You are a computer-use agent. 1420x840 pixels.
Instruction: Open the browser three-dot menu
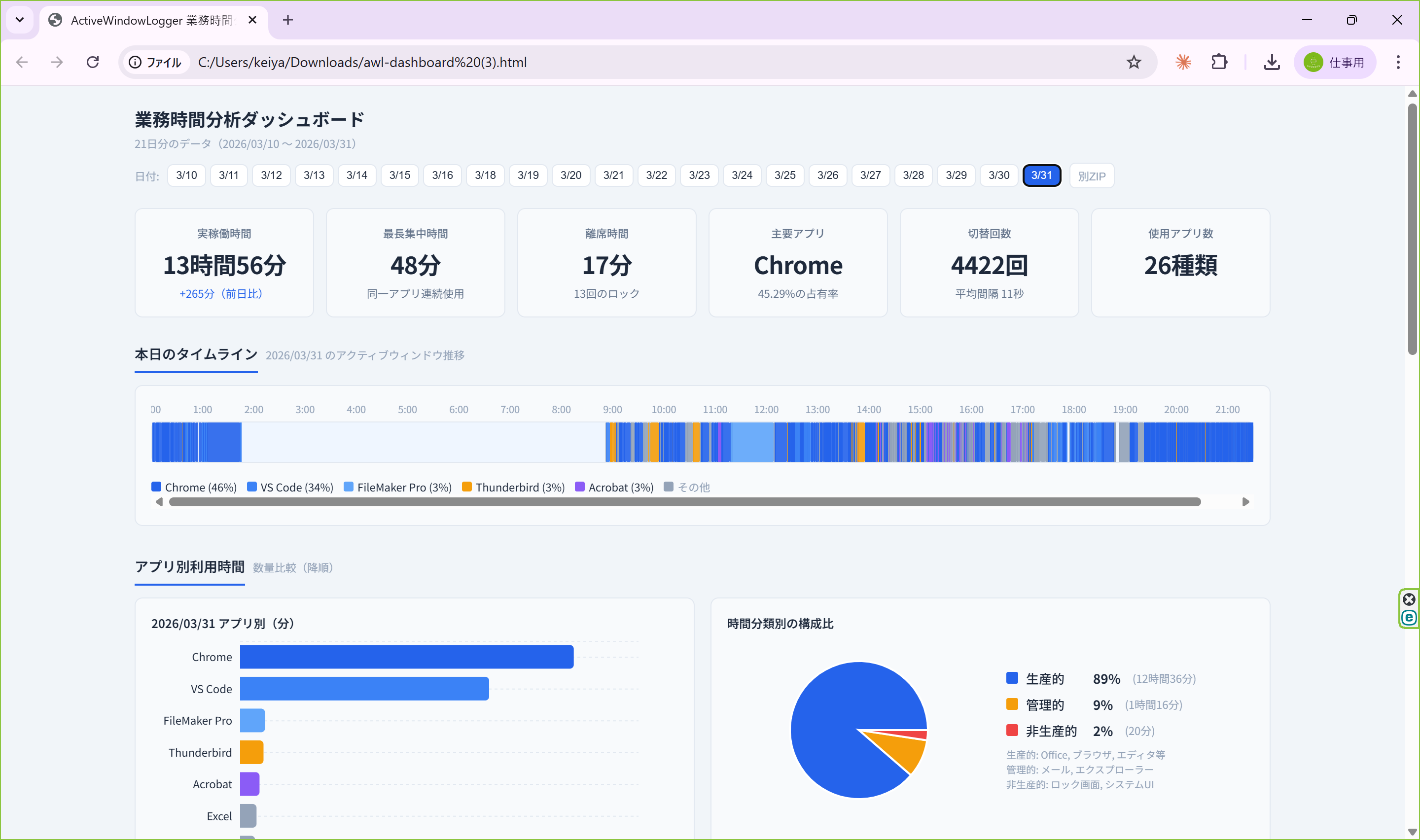coord(1398,62)
